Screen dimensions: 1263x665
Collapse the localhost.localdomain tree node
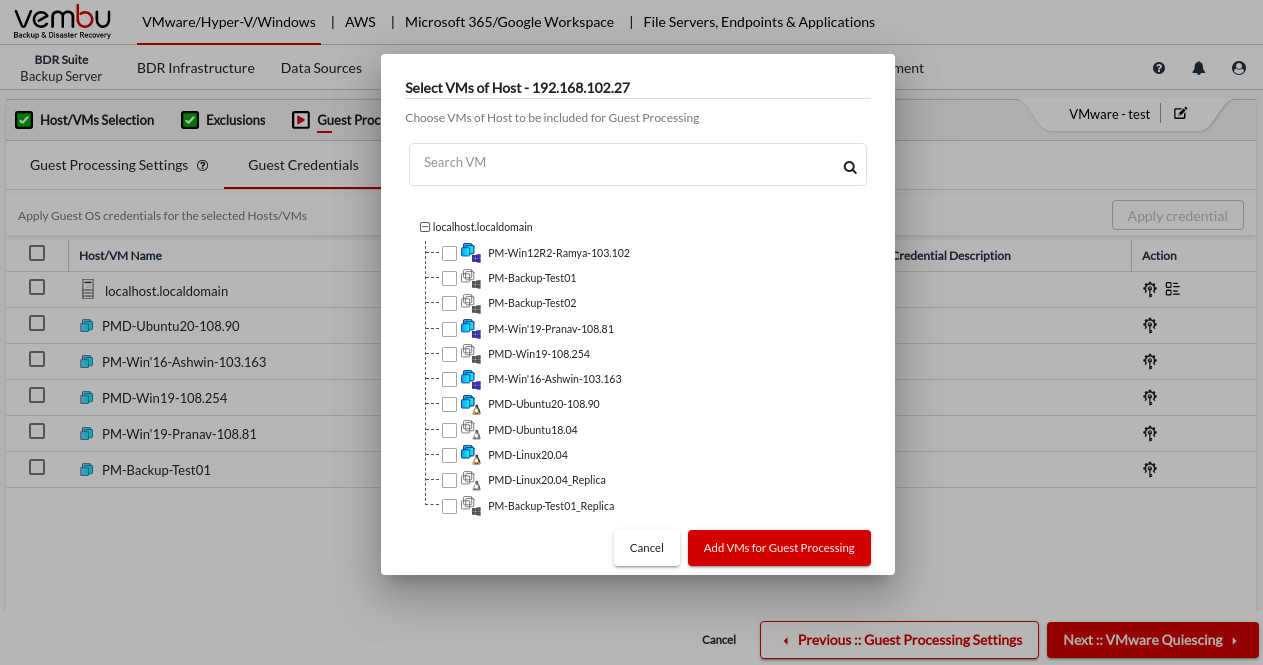pyautogui.click(x=425, y=227)
